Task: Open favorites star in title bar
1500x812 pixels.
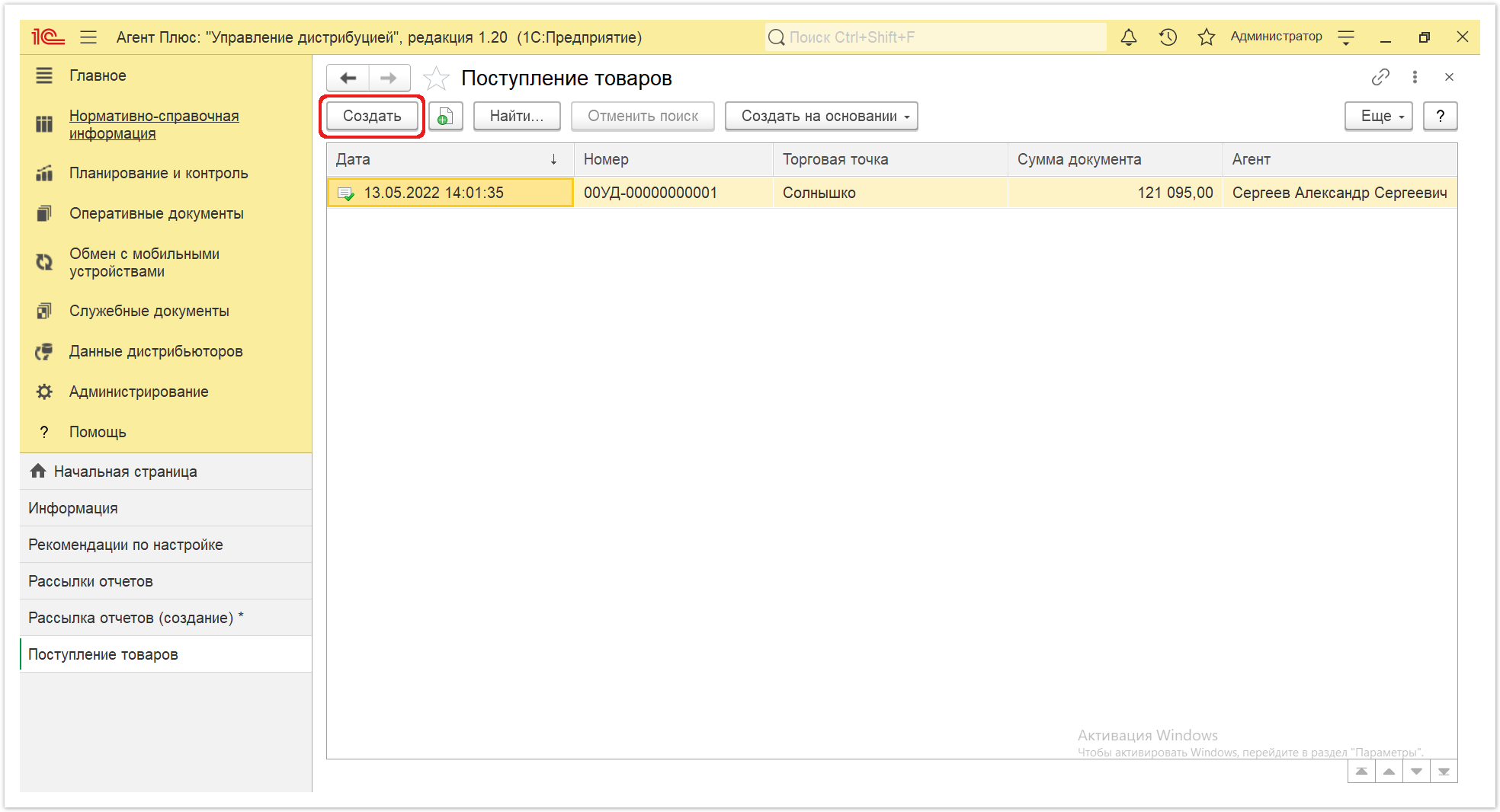Action: click(x=1206, y=37)
